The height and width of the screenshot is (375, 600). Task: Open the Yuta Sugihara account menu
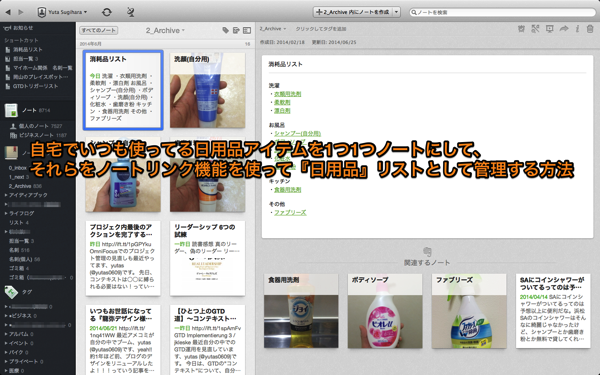click(62, 12)
